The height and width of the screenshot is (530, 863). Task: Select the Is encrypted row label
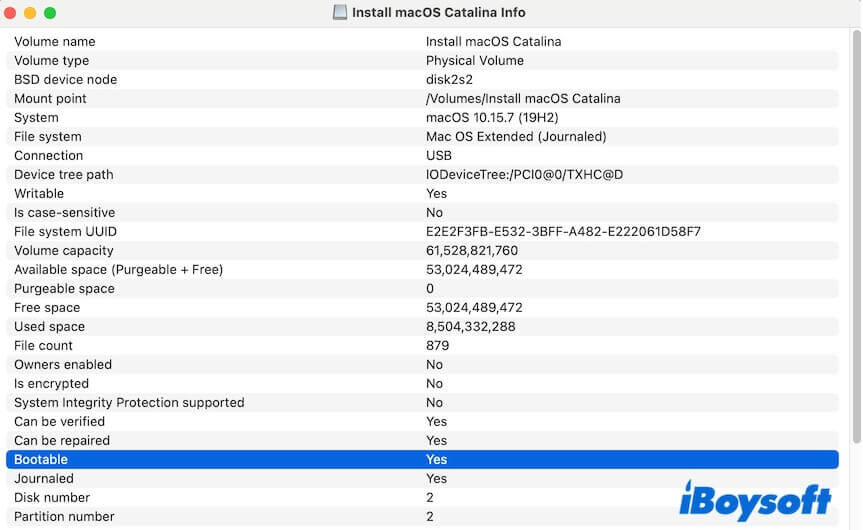point(51,384)
